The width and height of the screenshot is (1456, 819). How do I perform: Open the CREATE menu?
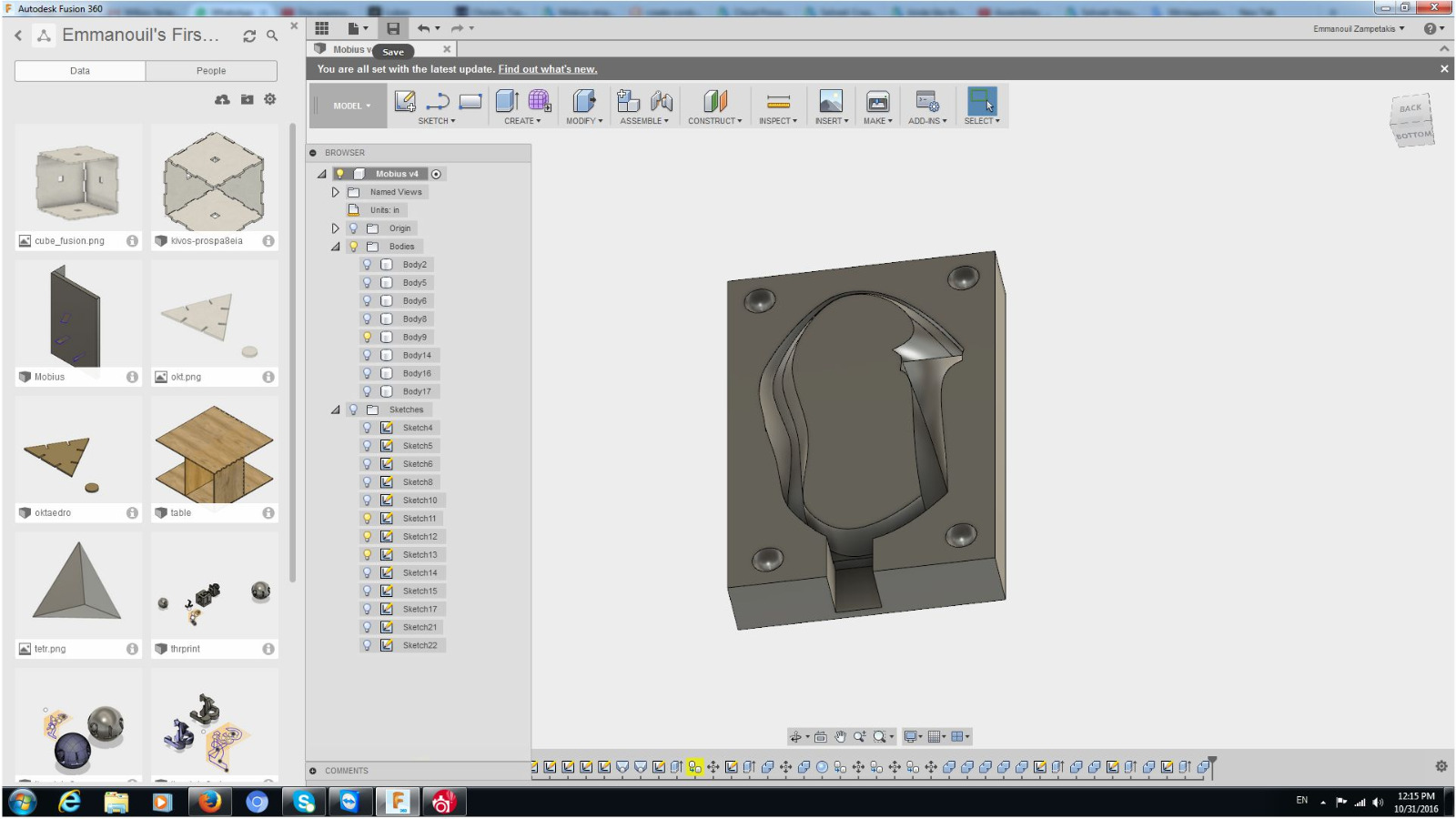click(522, 121)
